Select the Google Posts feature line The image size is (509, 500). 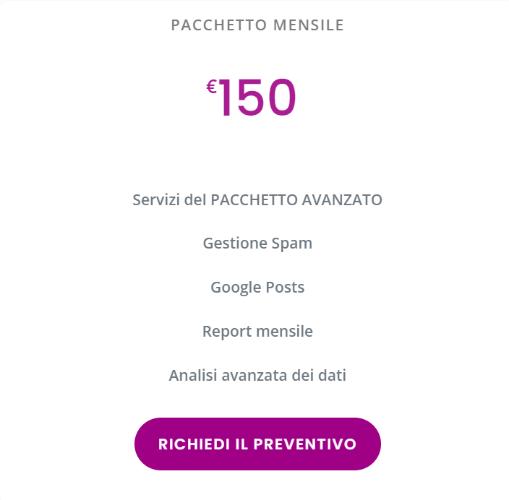257,287
